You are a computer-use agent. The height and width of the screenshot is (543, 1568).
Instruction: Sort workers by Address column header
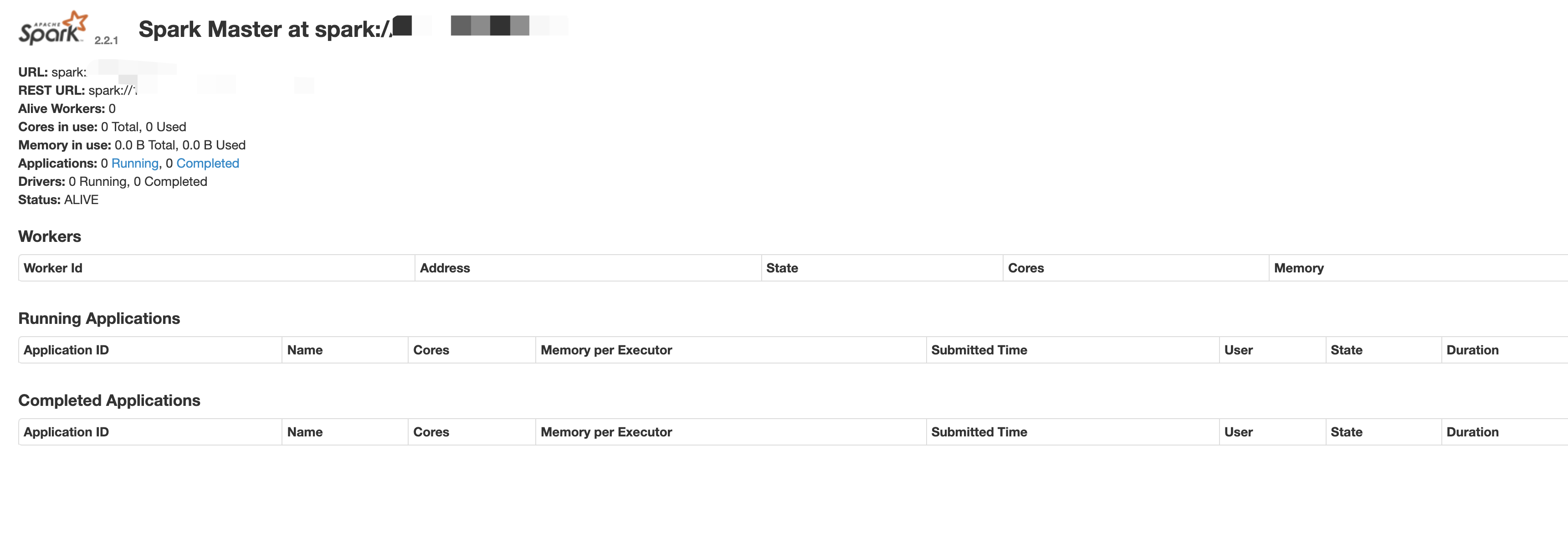pos(445,268)
